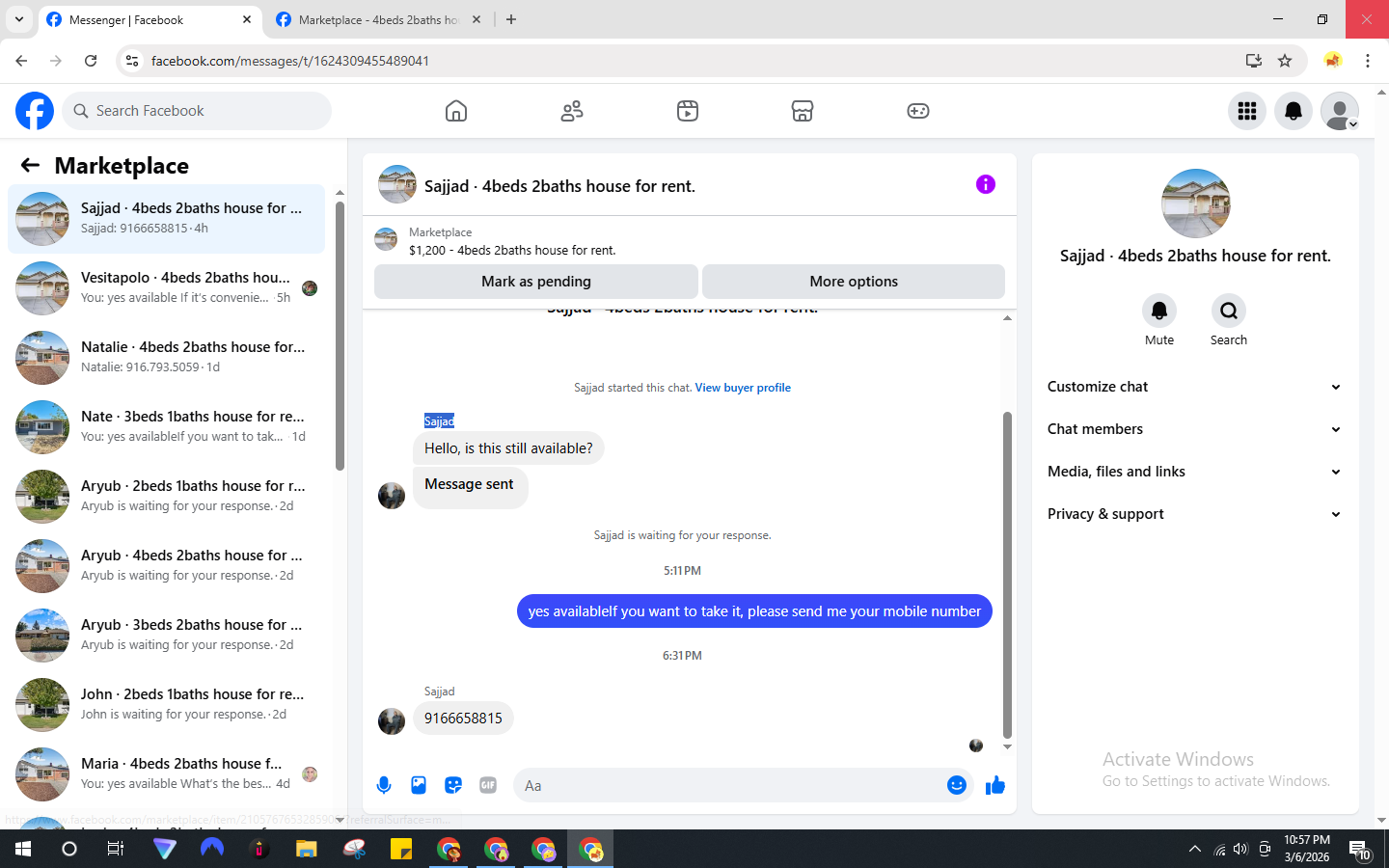Click the Hello, is this still available? message

tap(508, 448)
